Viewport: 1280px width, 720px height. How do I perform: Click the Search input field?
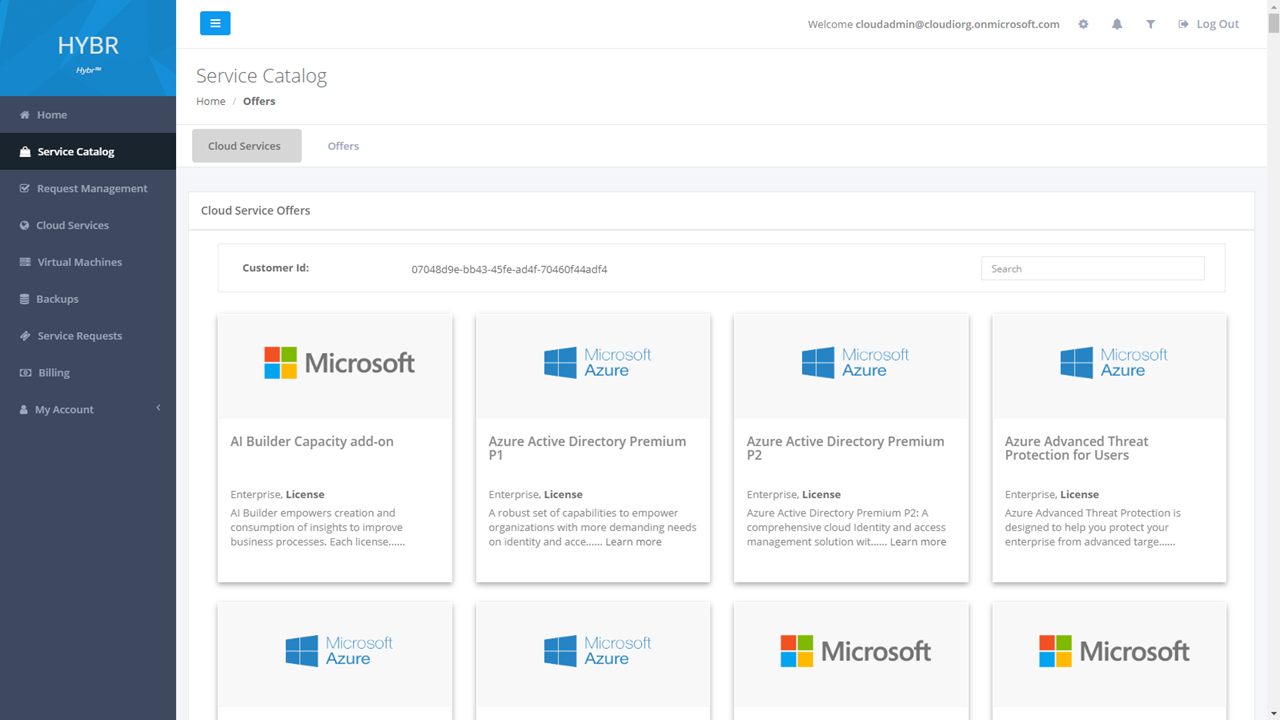point(1093,268)
